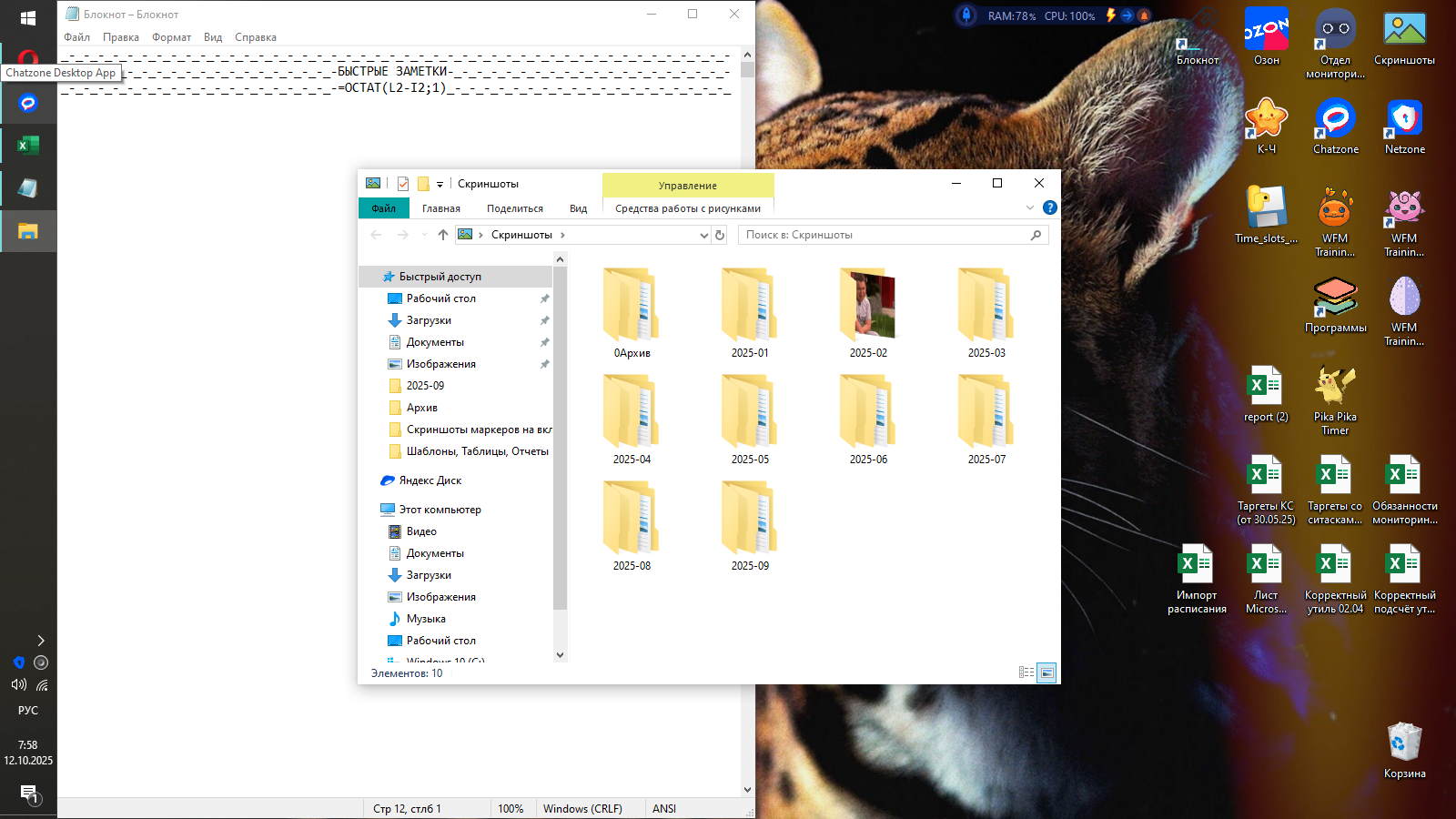The image size is (1456, 819).
Task: Show hidden tray icons with the chevron
Action: [41, 641]
